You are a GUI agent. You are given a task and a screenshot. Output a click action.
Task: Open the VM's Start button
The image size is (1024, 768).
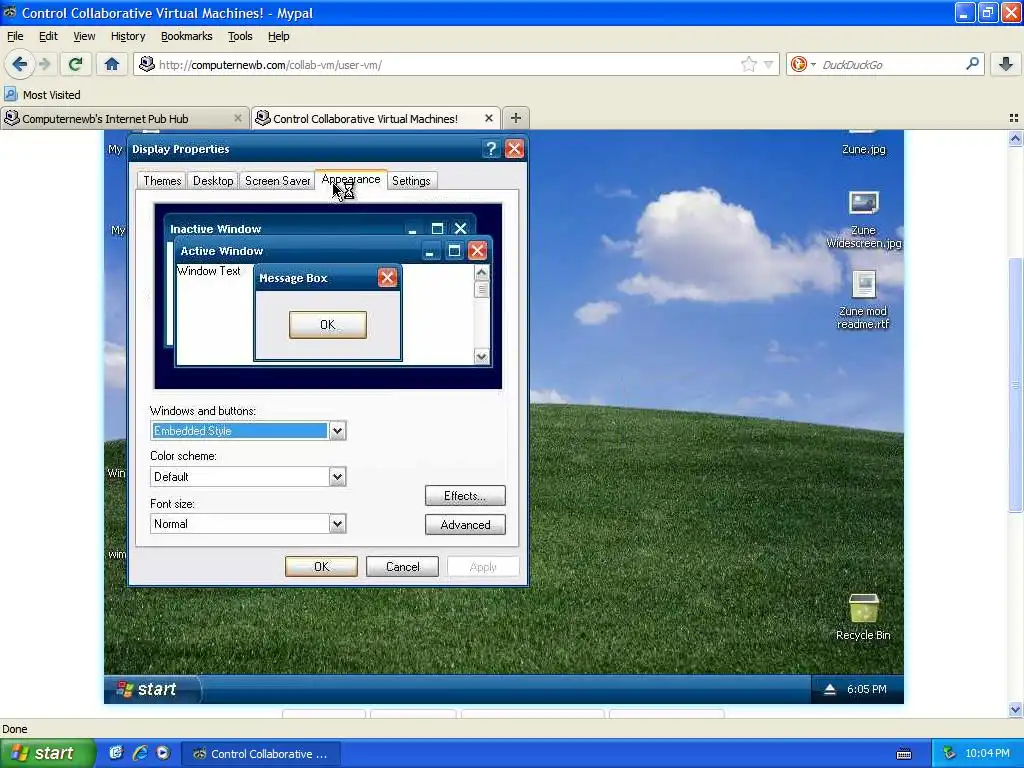pyautogui.click(x=152, y=689)
